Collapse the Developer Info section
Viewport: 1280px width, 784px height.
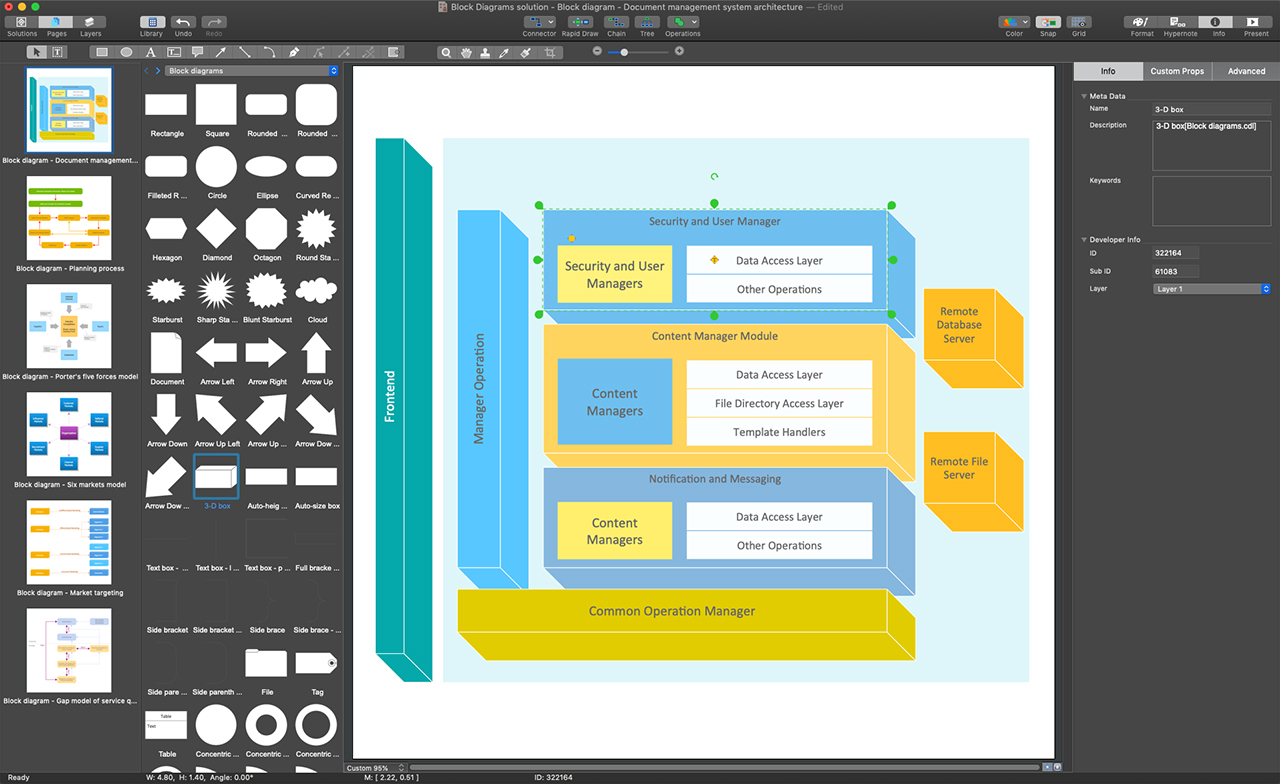tap(1084, 239)
